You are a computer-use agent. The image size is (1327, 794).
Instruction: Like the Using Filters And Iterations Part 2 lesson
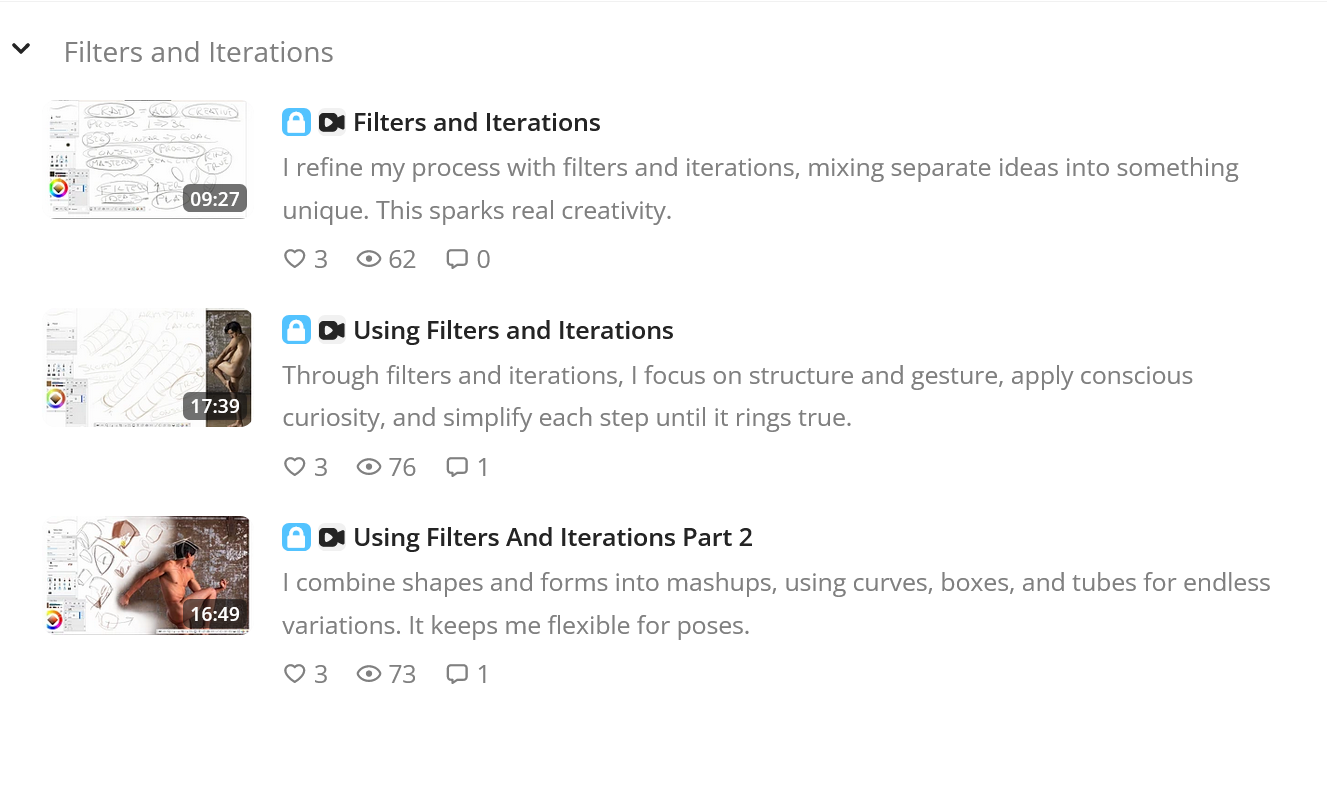[294, 674]
